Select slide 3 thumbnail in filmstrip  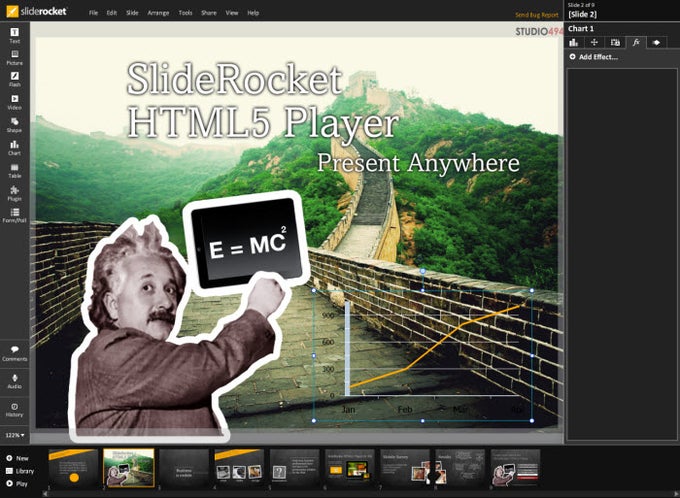(184, 469)
